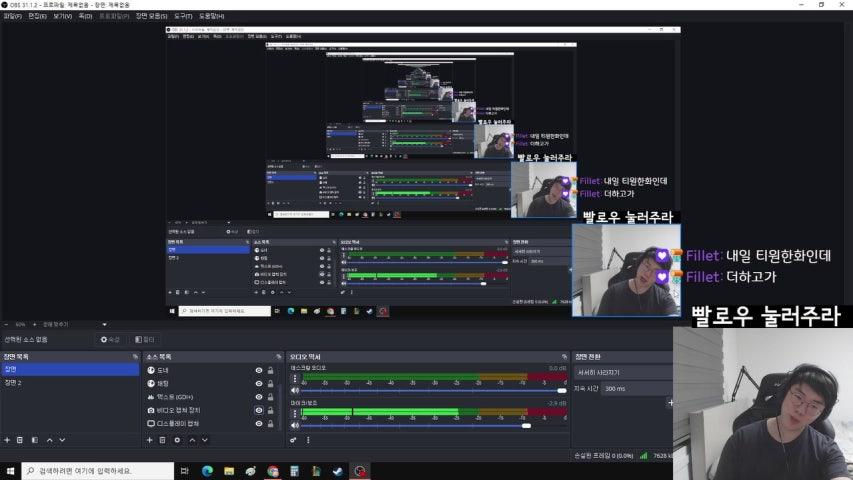This screenshot has height=480, width=853.
Task: Move the source up with arrow
Action: 192,440
